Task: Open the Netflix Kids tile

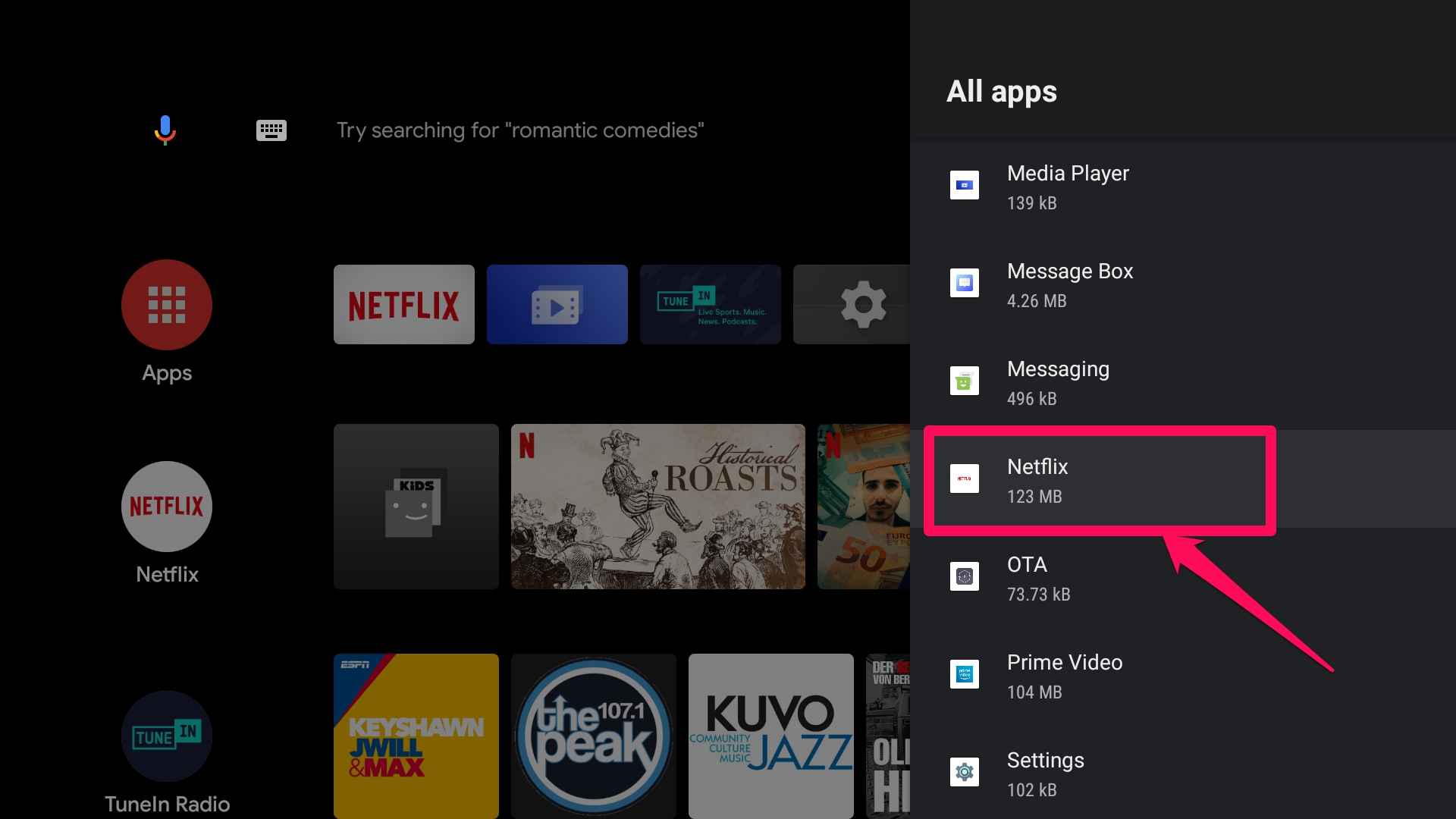Action: click(x=416, y=507)
